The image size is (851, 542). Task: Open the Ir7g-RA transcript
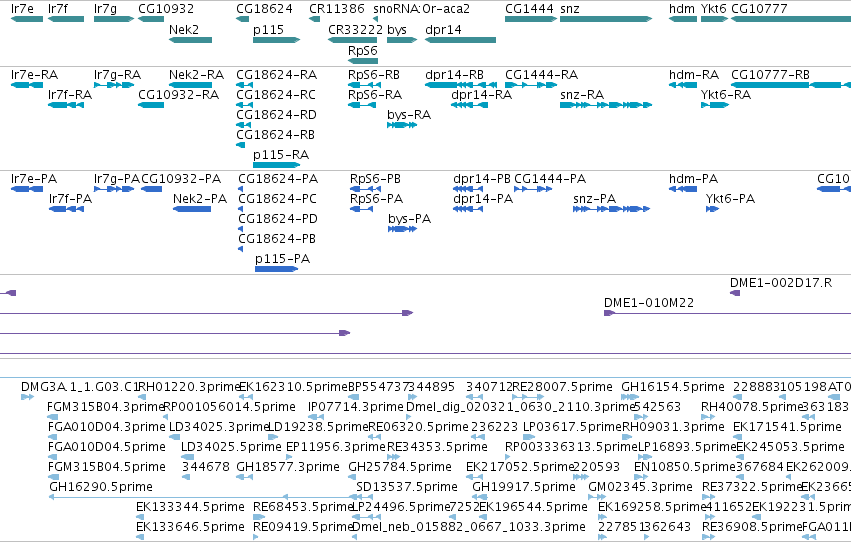[113, 85]
